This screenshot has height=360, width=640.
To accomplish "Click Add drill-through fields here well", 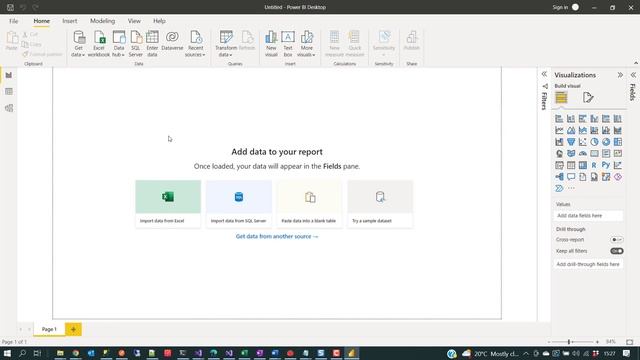I will pos(589,264).
